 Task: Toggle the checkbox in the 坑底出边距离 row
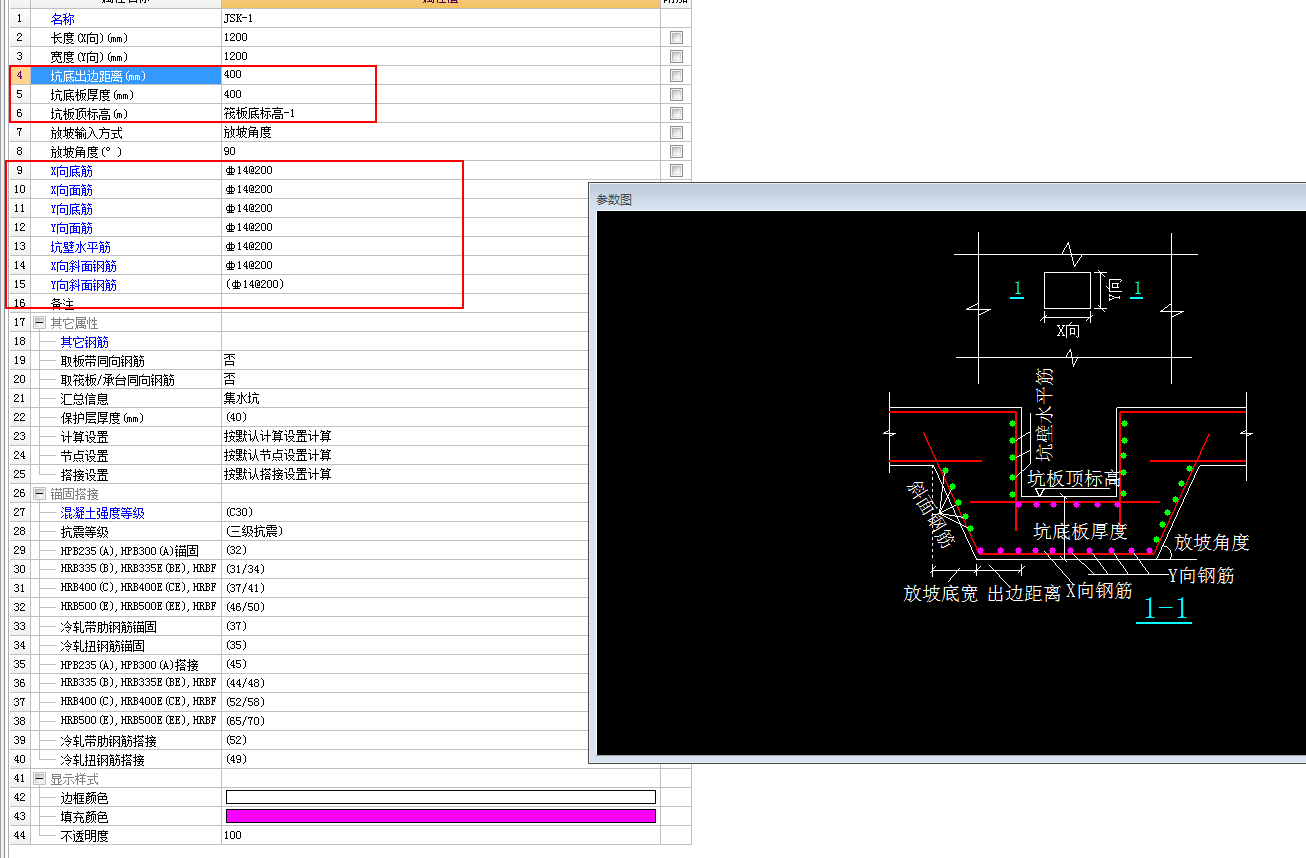tap(677, 75)
